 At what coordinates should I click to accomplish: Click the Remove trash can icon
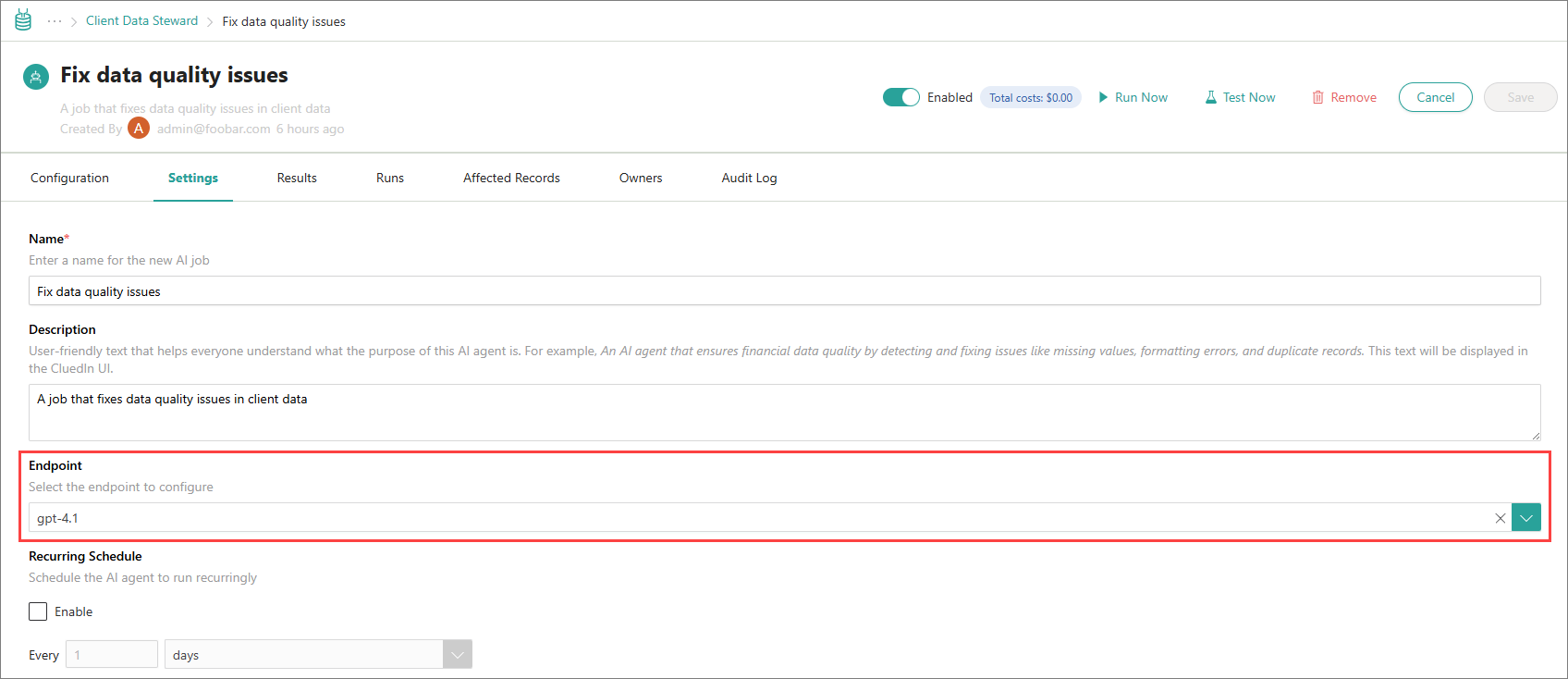[x=1317, y=97]
